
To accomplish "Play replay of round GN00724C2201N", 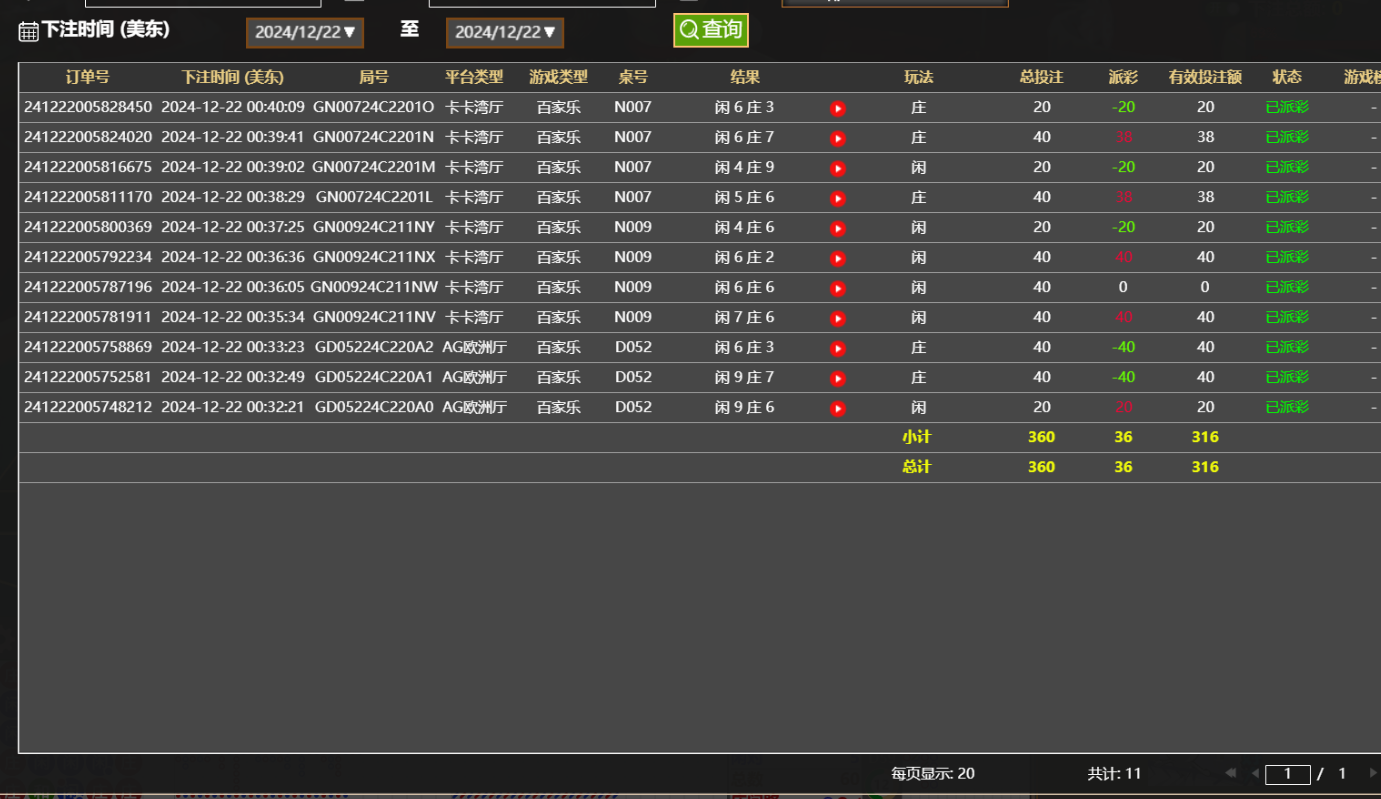I will 838,138.
